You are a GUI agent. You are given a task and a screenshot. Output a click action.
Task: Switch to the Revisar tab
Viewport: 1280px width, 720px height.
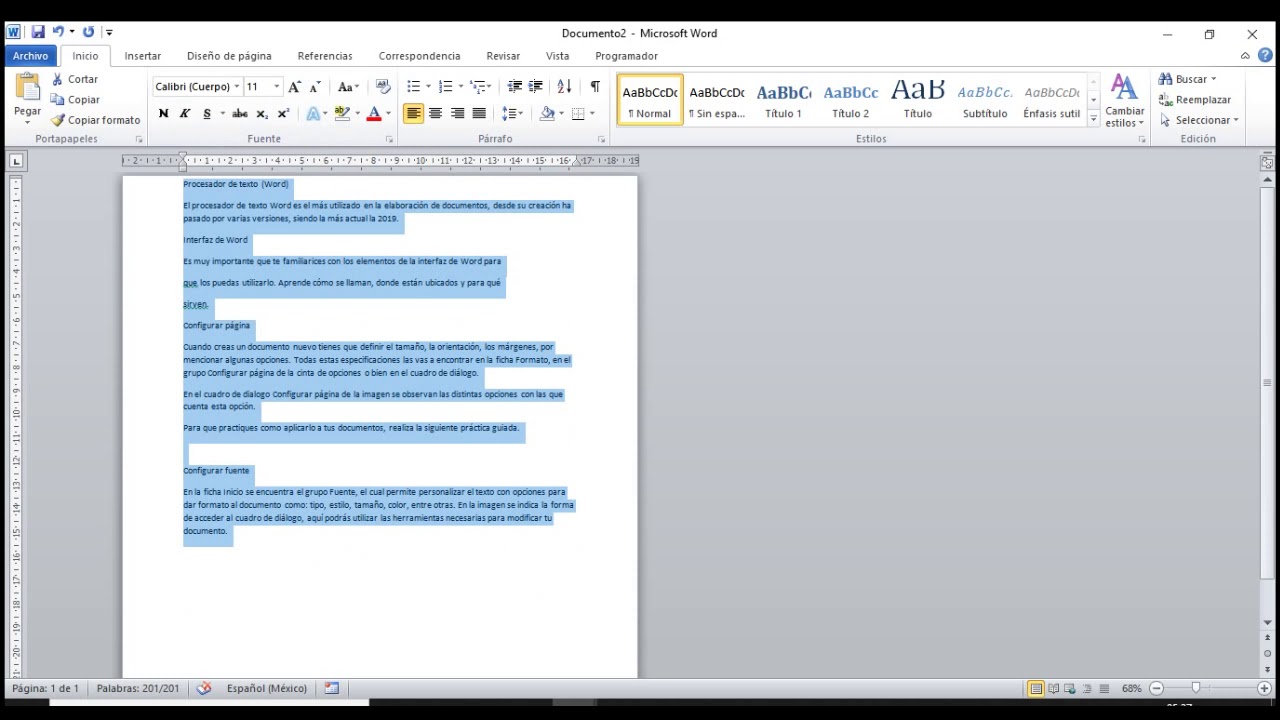coord(503,56)
